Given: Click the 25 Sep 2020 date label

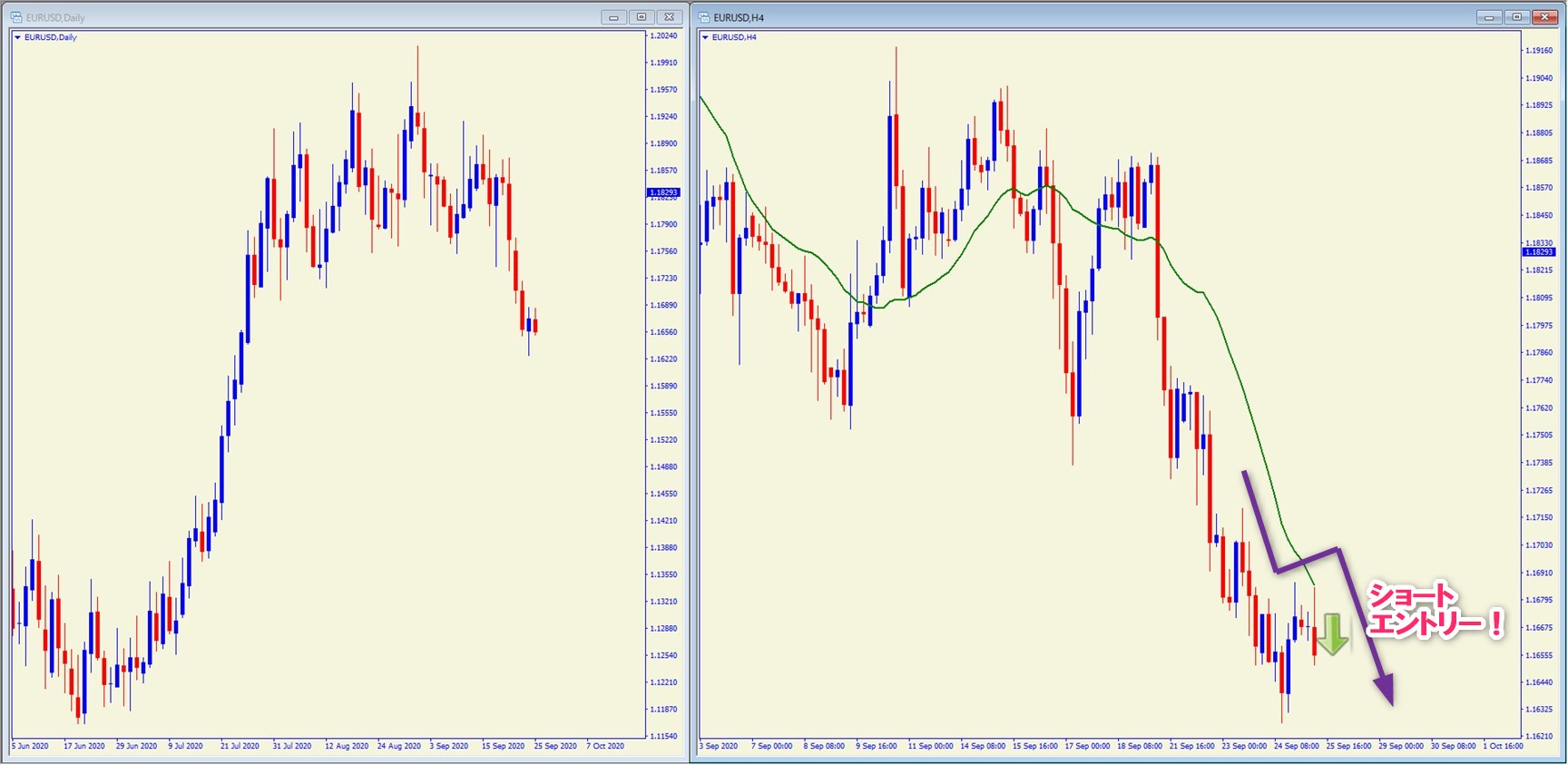Looking at the screenshot, I should 555,746.
